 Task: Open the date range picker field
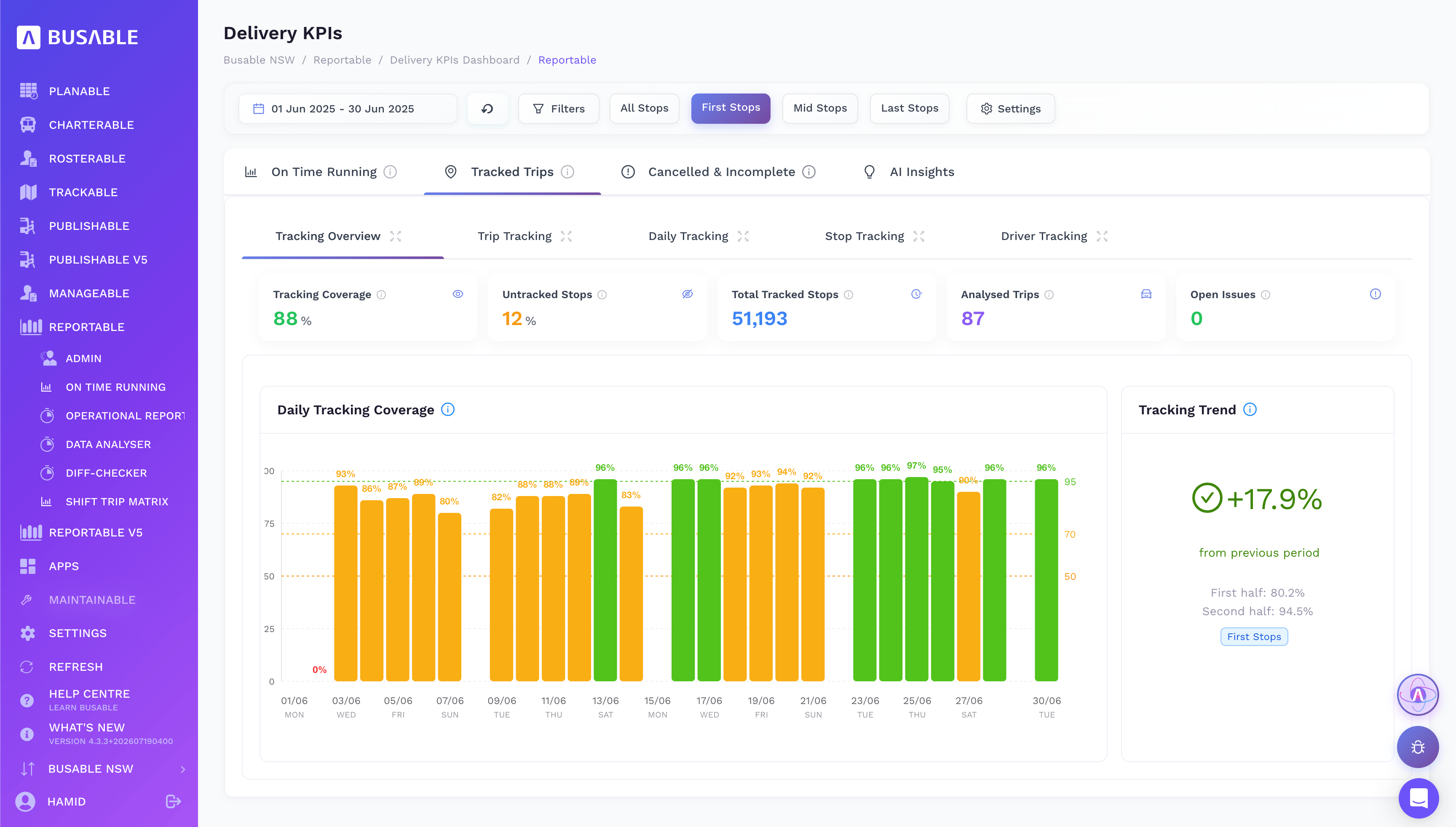pos(348,109)
